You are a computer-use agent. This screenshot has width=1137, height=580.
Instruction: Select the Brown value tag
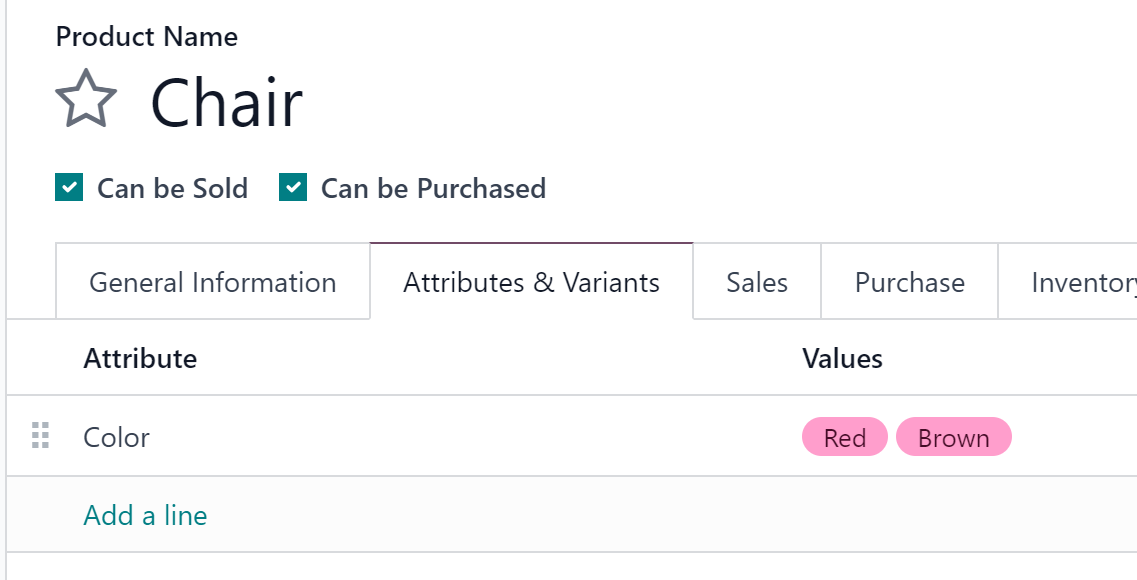954,436
